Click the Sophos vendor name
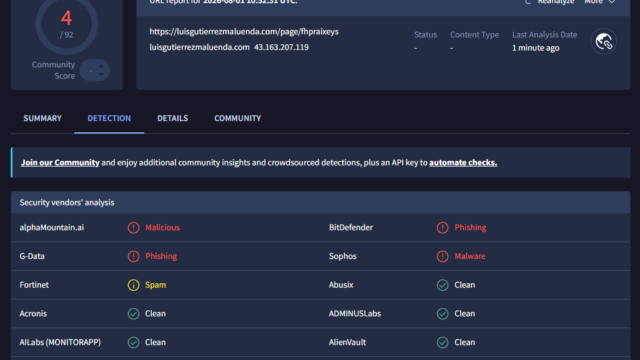 [343, 256]
